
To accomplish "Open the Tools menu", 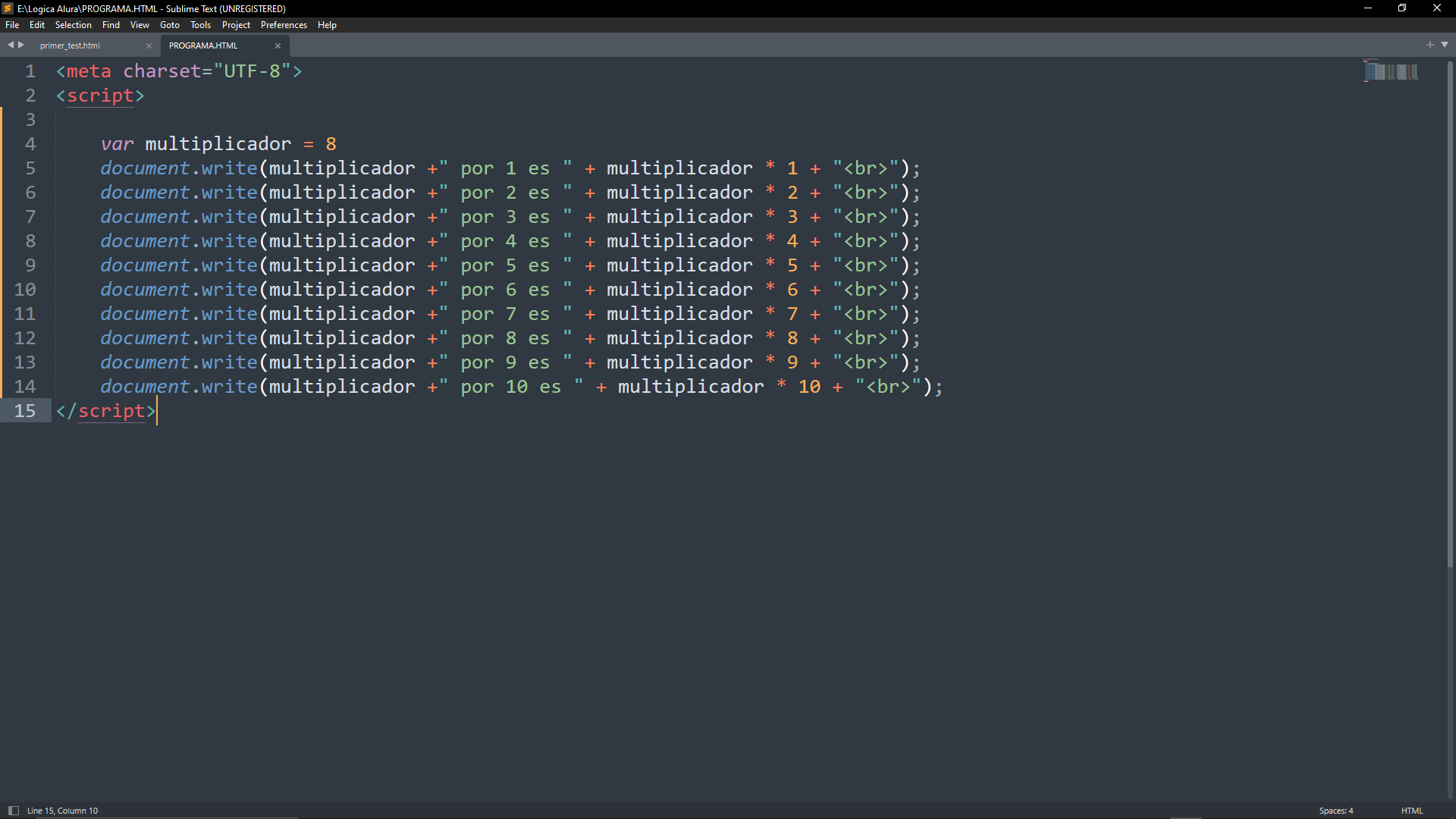I will tap(200, 25).
